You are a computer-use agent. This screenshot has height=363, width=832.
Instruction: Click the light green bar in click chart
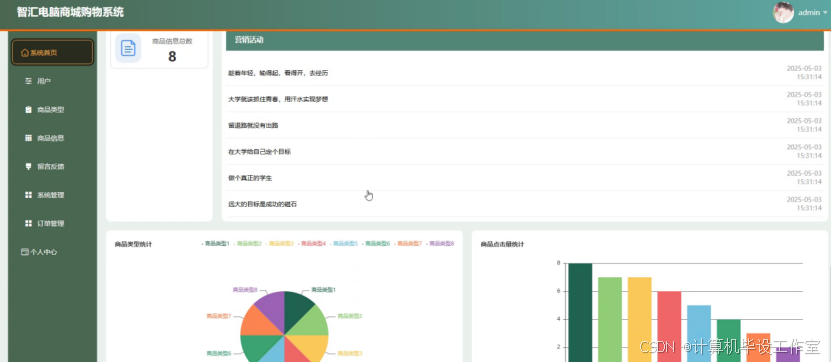610,319
